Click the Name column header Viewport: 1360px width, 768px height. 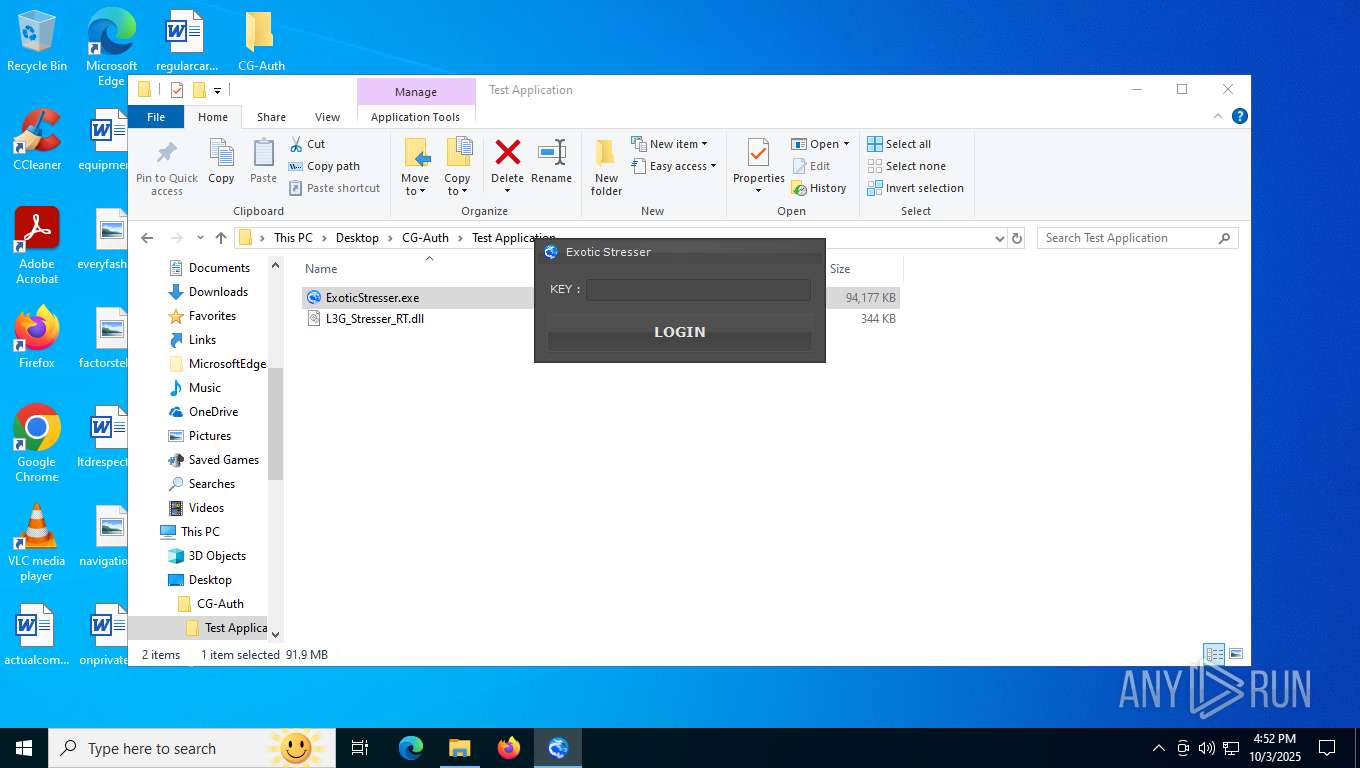tap(321, 269)
